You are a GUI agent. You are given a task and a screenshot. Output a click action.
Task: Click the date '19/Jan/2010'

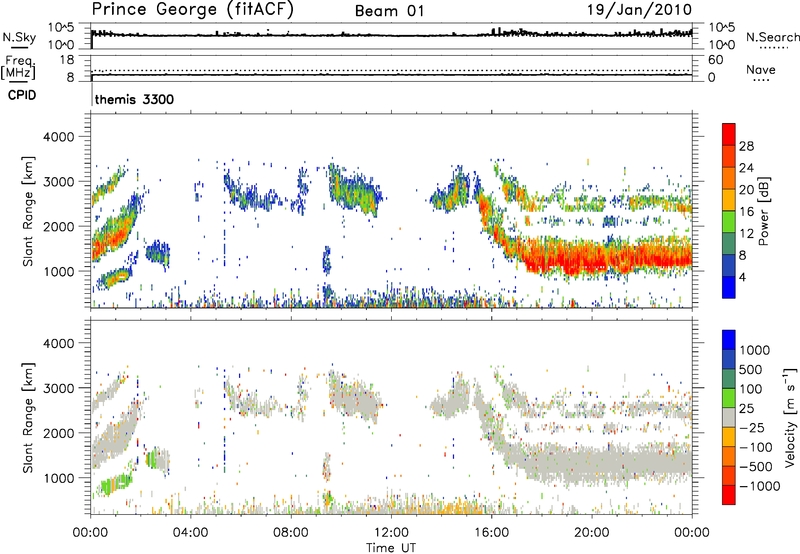[x=639, y=10]
